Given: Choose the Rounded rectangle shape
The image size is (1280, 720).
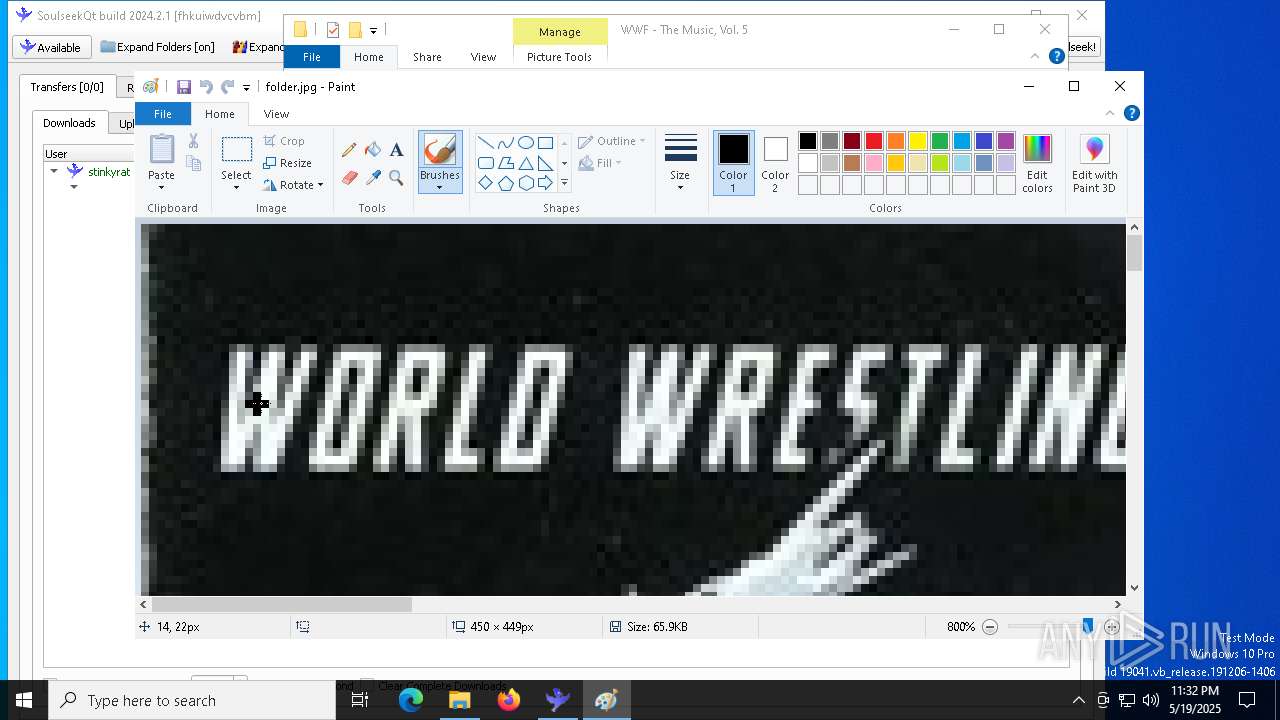Looking at the screenshot, I should pos(485,163).
